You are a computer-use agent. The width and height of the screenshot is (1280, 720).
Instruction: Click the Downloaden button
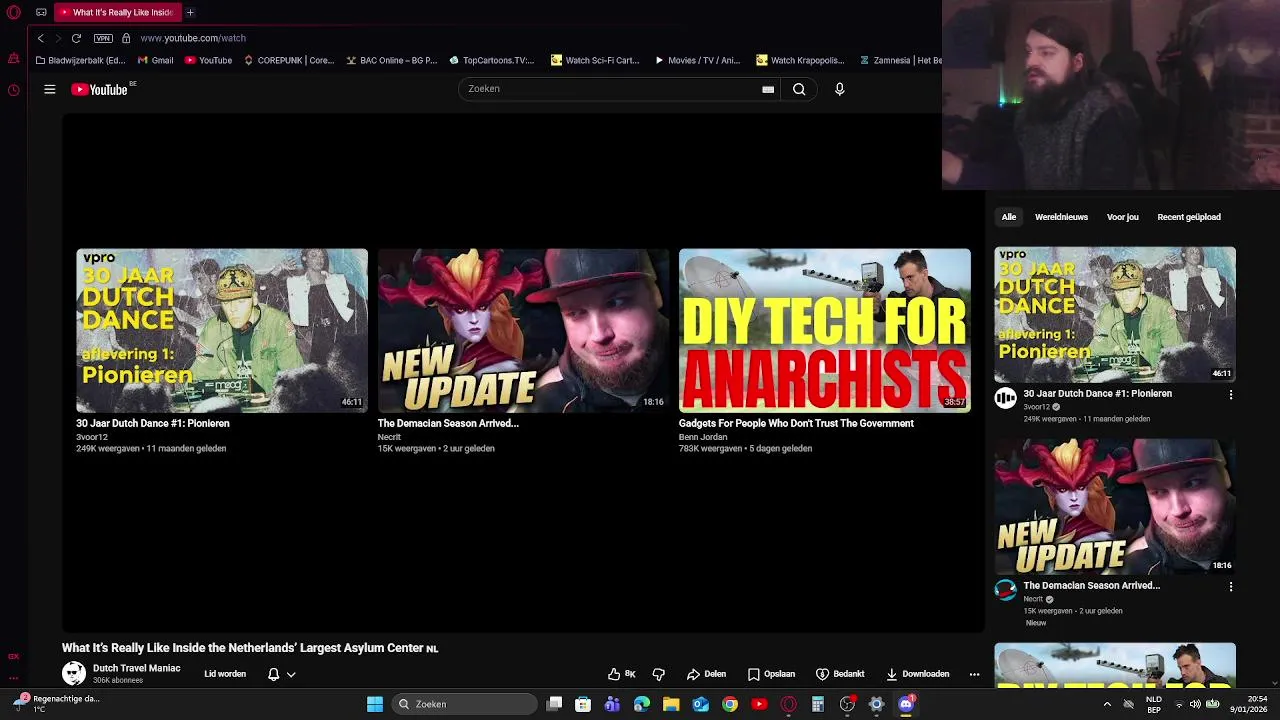pos(917,674)
